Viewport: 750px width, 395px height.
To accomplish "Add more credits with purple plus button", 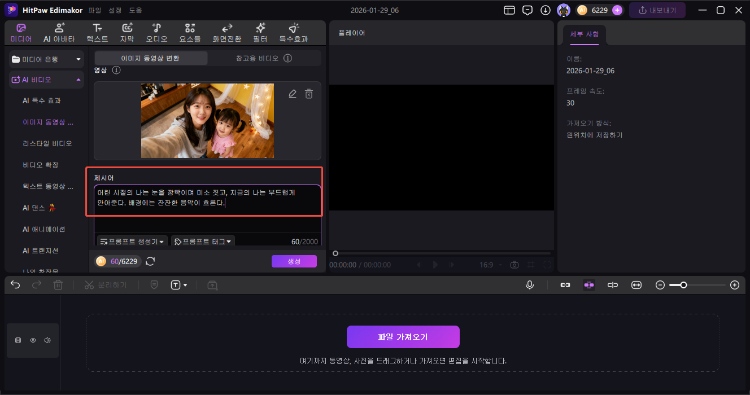I will click(617, 10).
